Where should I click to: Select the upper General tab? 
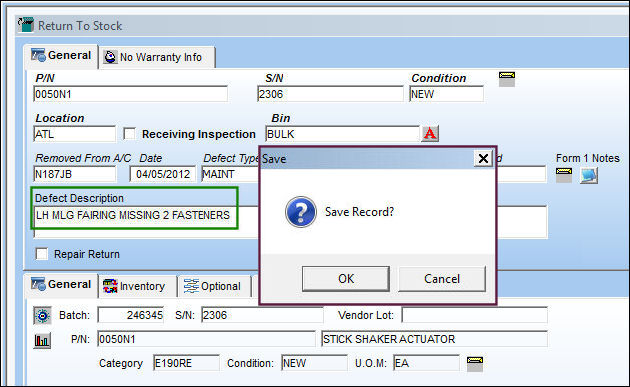(61, 56)
